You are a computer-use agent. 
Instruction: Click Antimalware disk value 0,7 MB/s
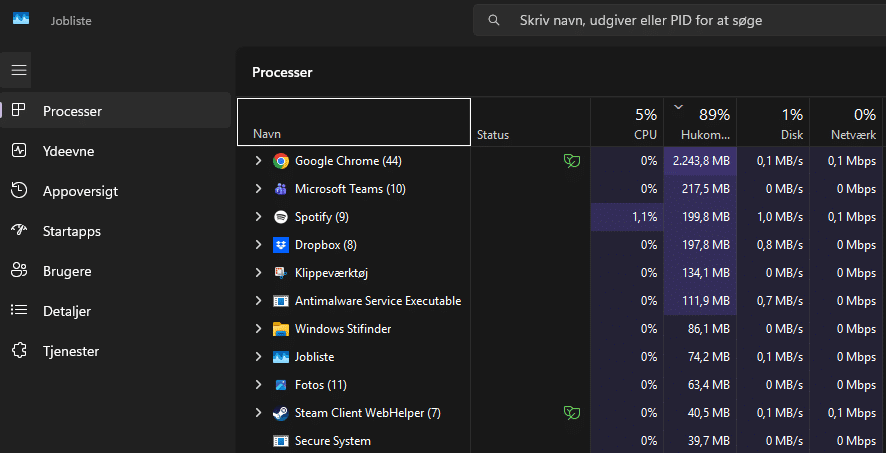(780, 300)
